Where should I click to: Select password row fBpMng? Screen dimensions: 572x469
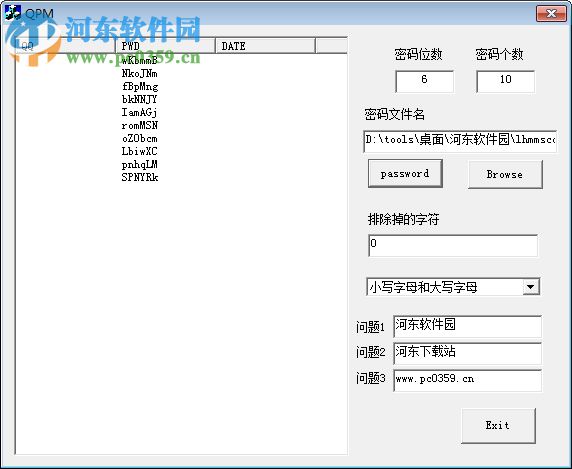(x=140, y=87)
